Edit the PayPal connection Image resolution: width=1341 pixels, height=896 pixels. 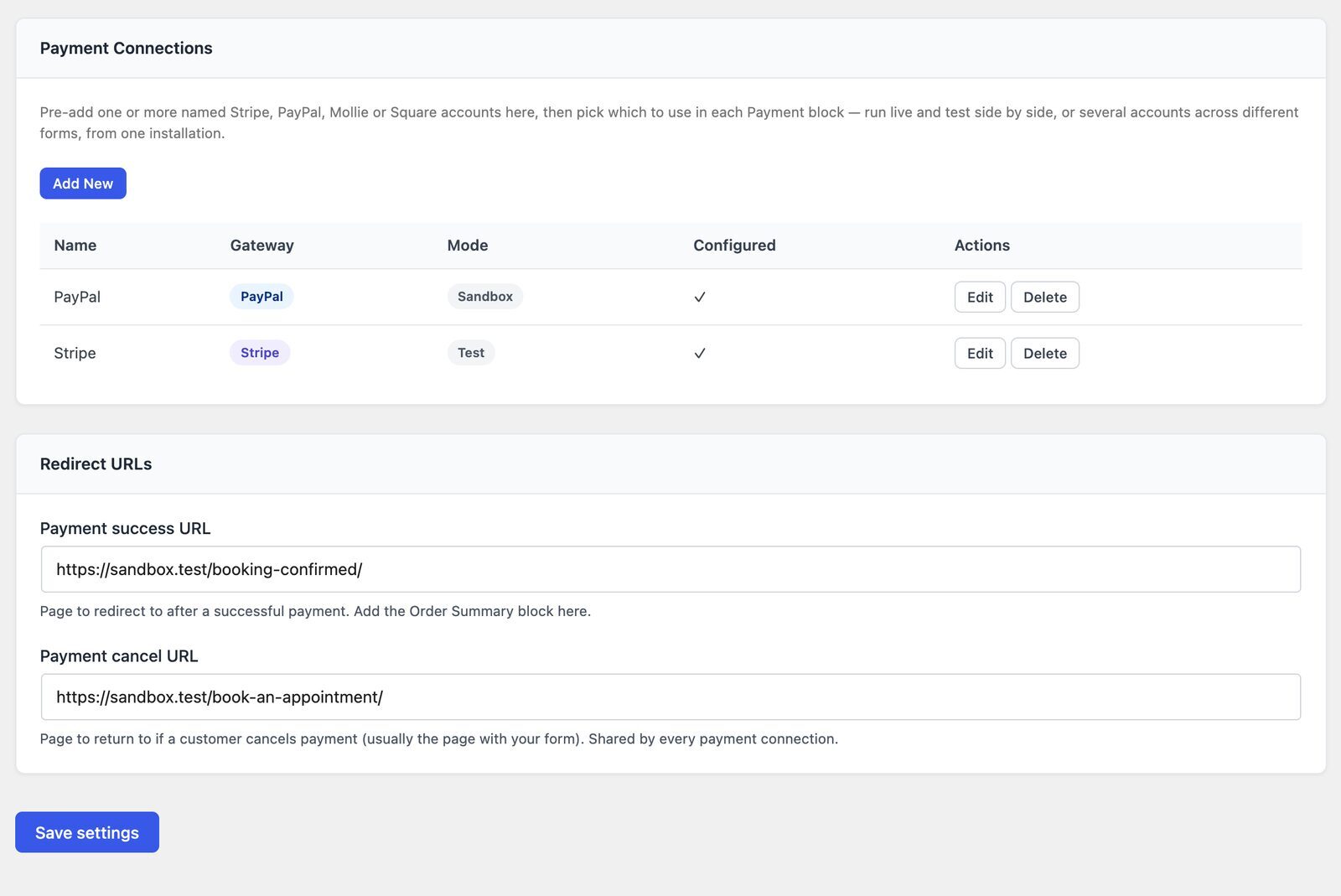(x=980, y=297)
